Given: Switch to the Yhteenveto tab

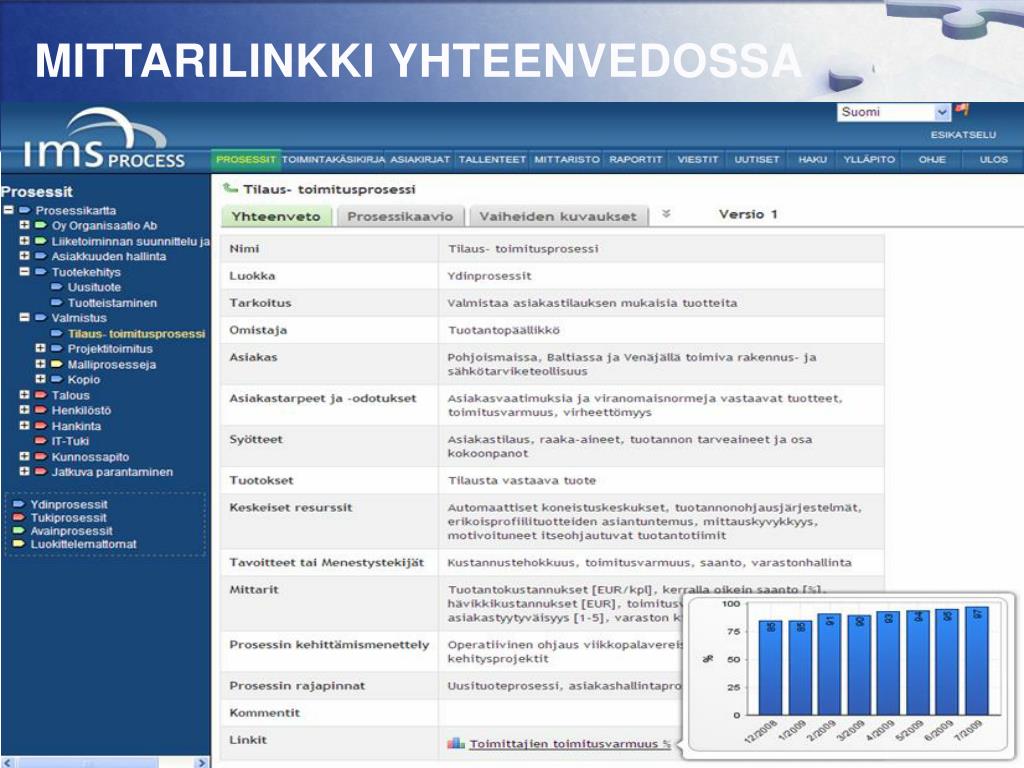Looking at the screenshot, I should pyautogui.click(x=276, y=216).
